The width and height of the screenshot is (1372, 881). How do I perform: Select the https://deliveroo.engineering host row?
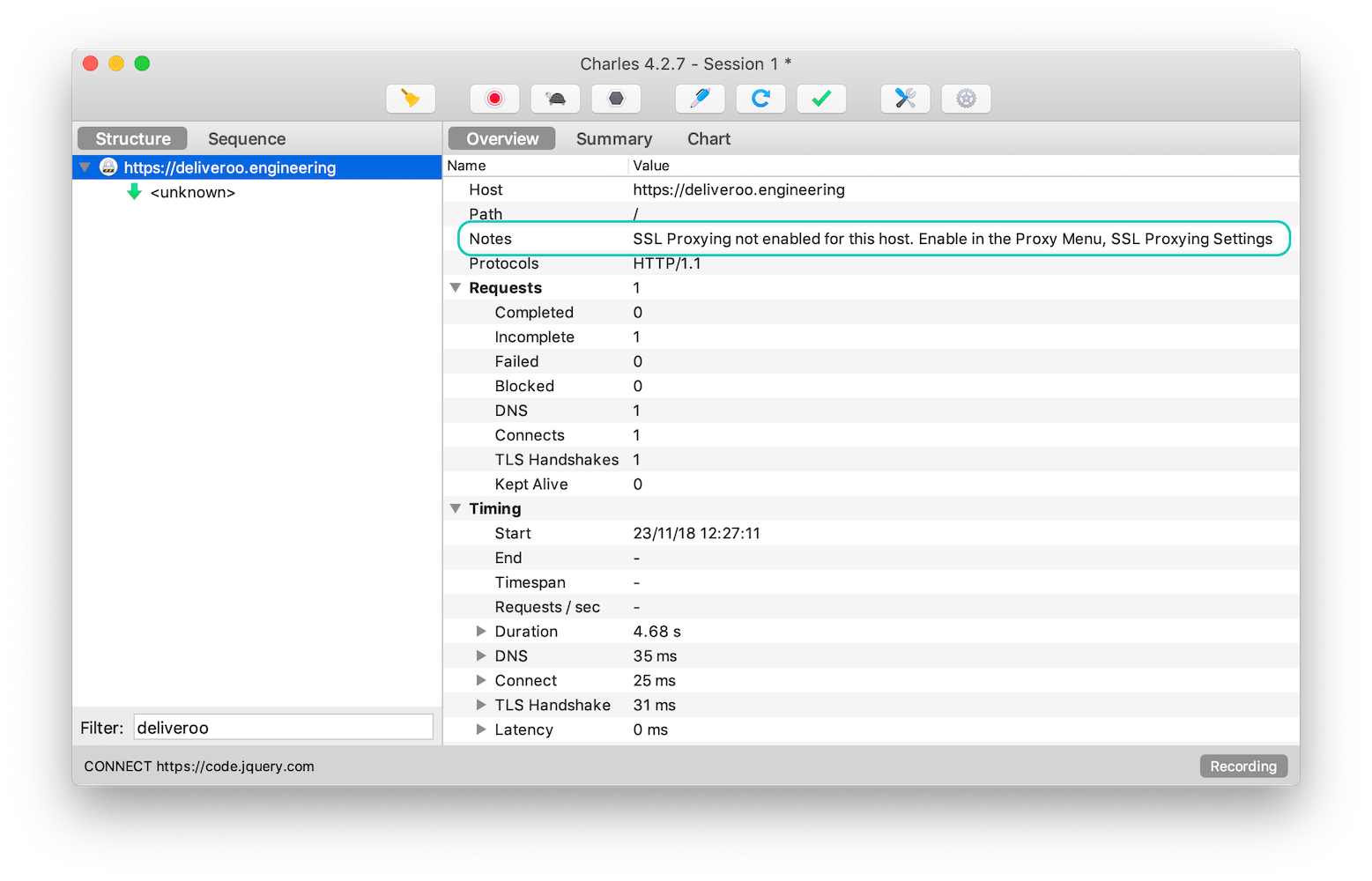coord(256,167)
